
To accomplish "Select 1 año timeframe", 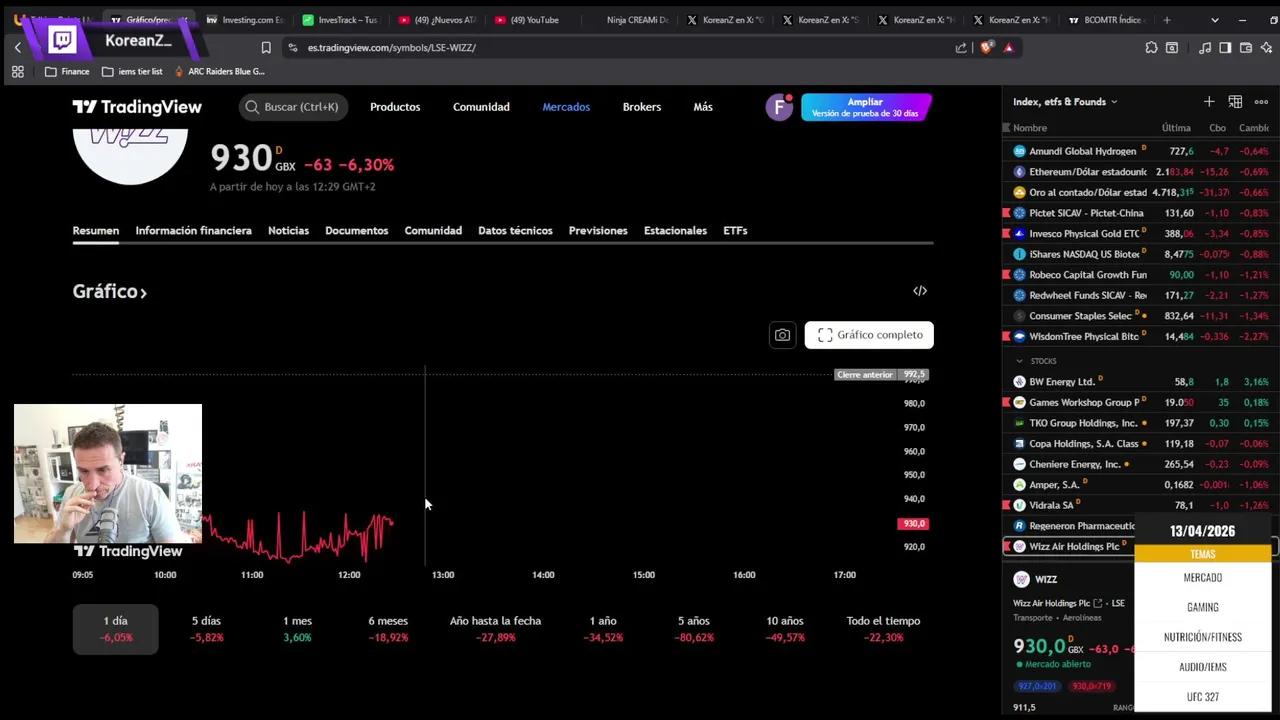I will coord(603,629).
